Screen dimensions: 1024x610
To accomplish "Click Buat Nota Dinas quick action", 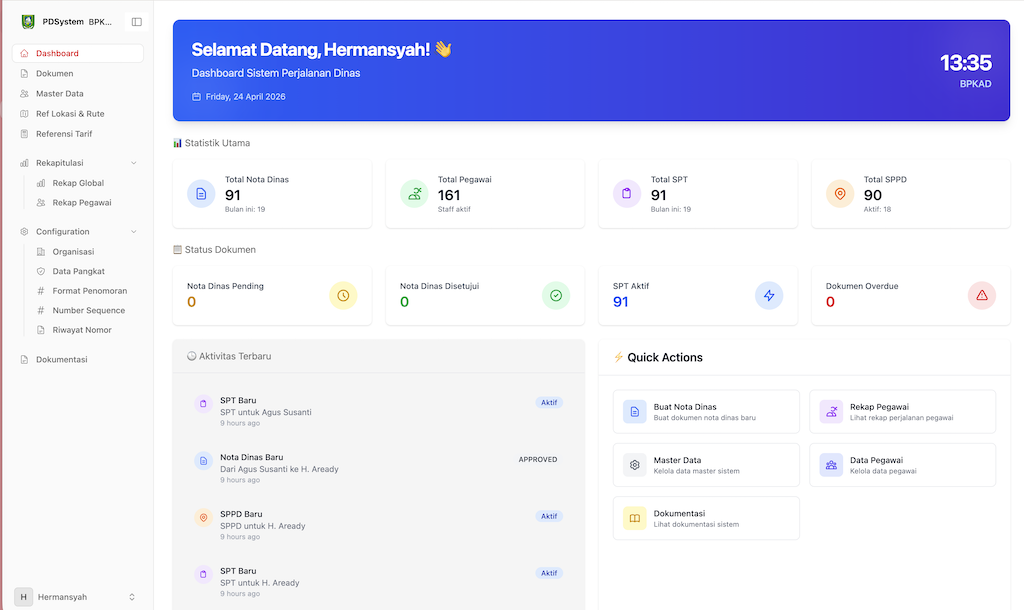I will point(706,412).
